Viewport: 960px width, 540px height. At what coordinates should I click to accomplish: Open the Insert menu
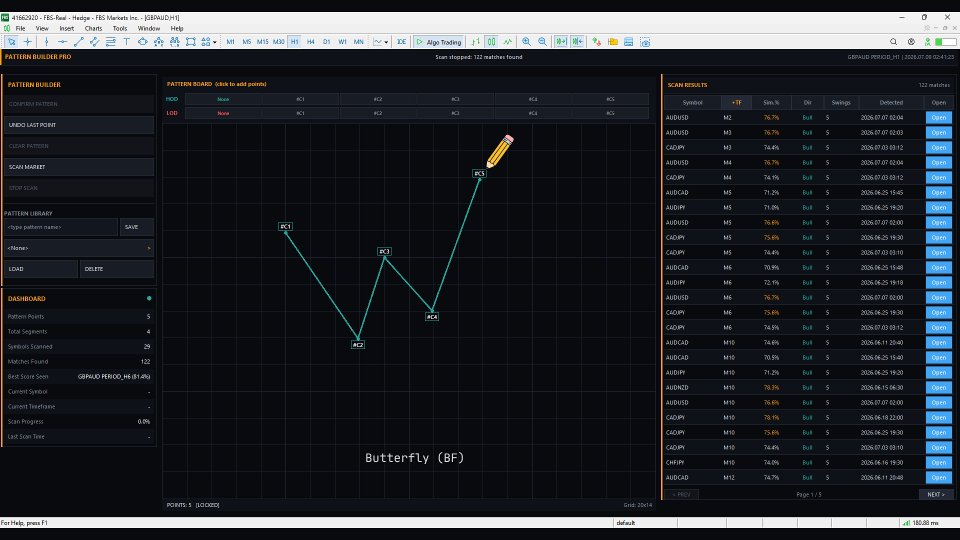(x=67, y=28)
